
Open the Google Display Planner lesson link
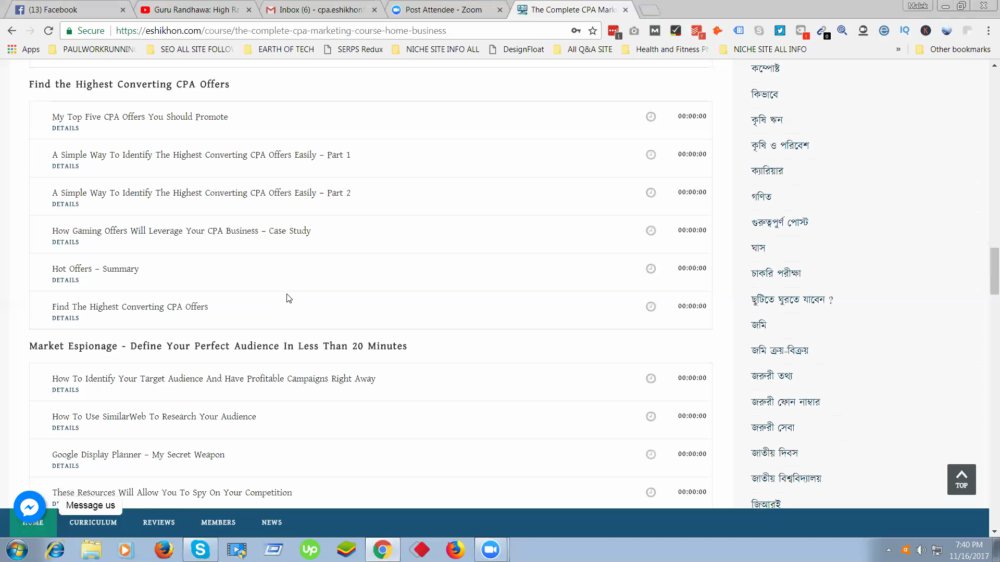coord(138,455)
